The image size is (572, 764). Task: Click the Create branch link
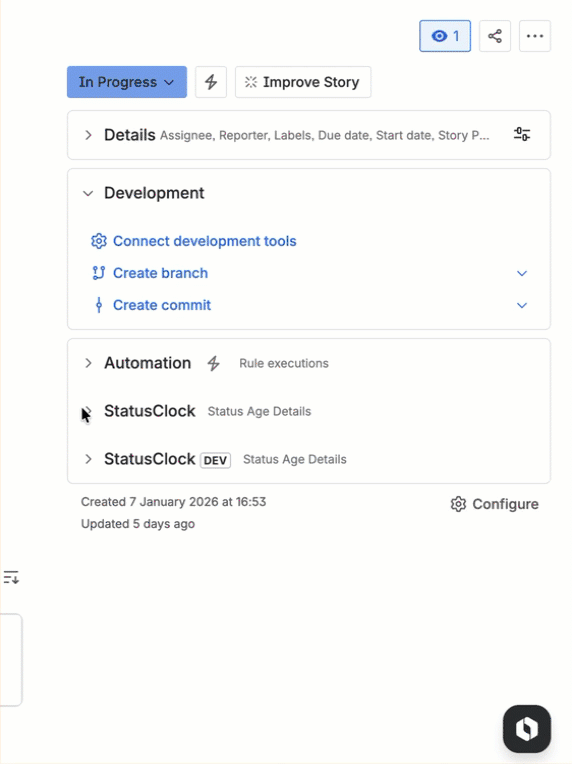[160, 273]
